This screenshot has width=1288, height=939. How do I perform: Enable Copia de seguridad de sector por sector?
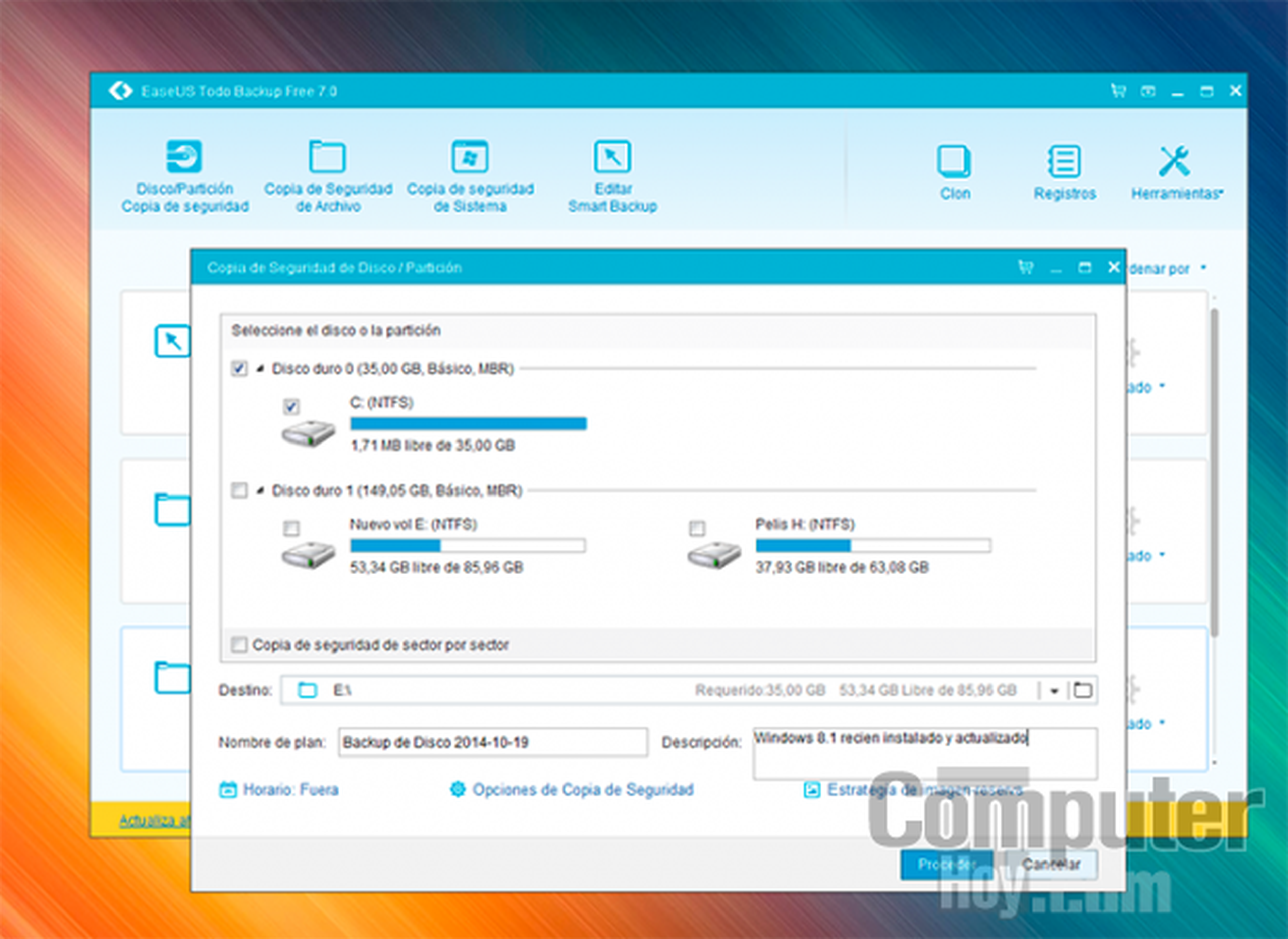[x=239, y=644]
